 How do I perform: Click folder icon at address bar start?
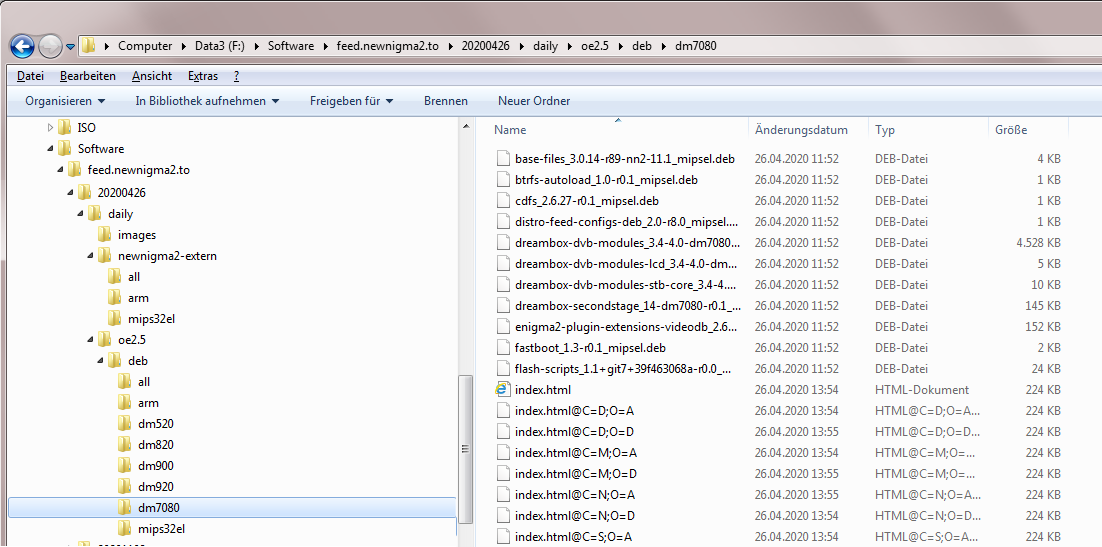[89, 46]
